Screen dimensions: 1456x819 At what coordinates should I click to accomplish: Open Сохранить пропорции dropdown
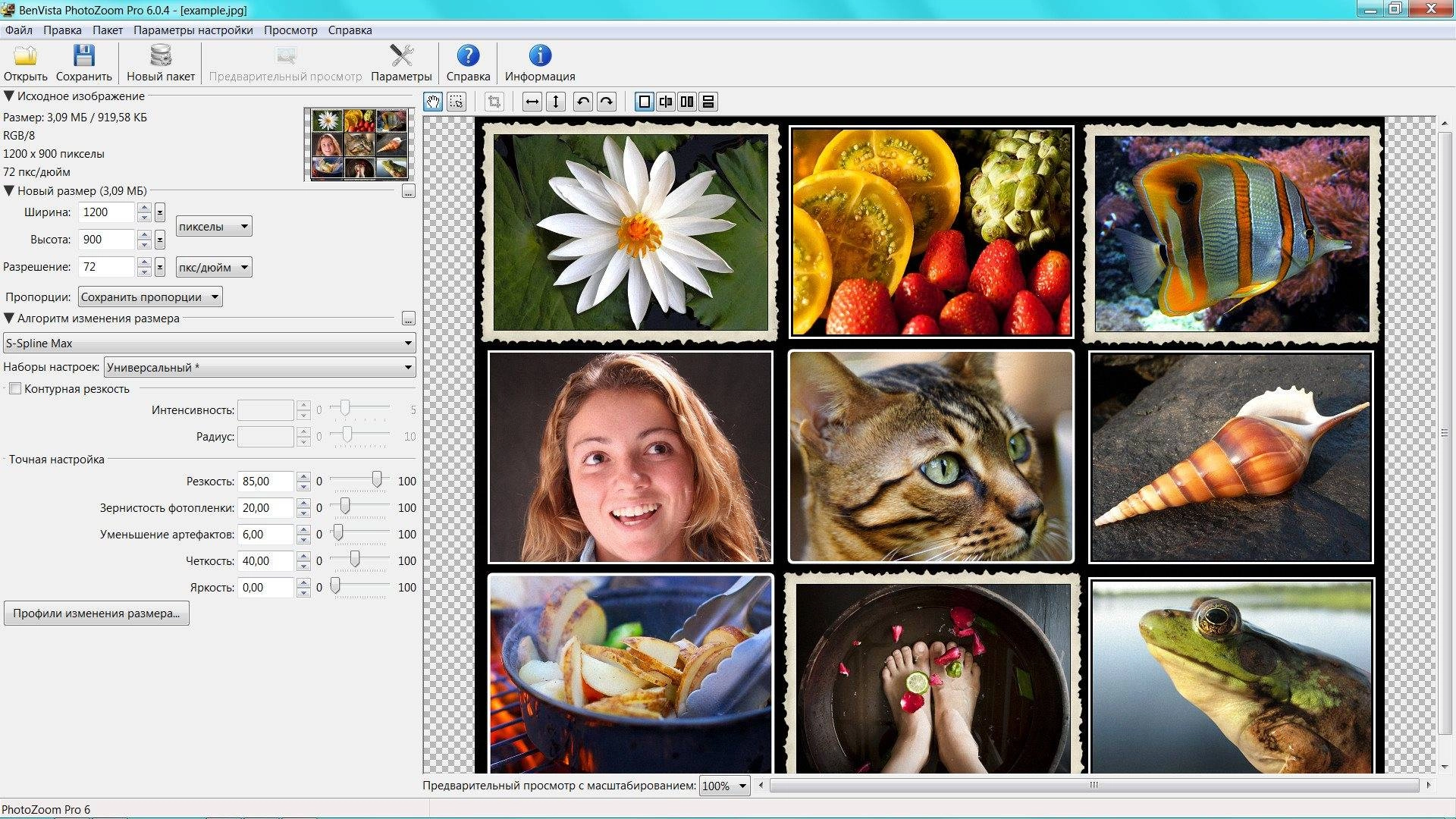tap(150, 297)
